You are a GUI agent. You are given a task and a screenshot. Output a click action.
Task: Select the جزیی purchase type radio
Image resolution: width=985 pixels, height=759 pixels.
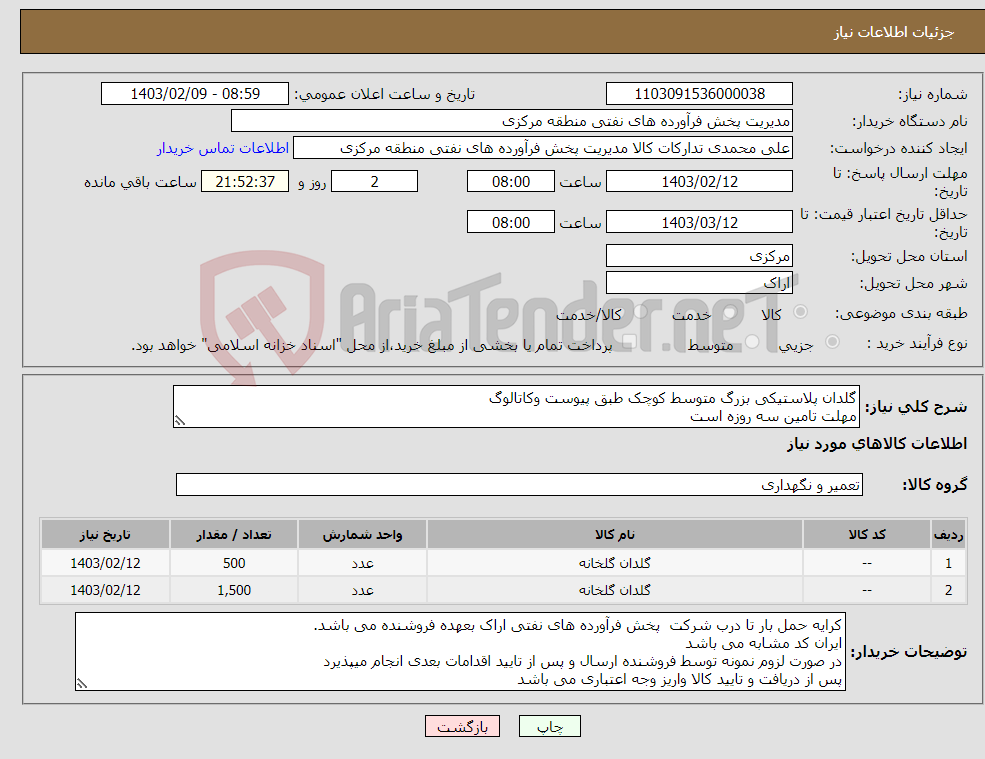832,342
